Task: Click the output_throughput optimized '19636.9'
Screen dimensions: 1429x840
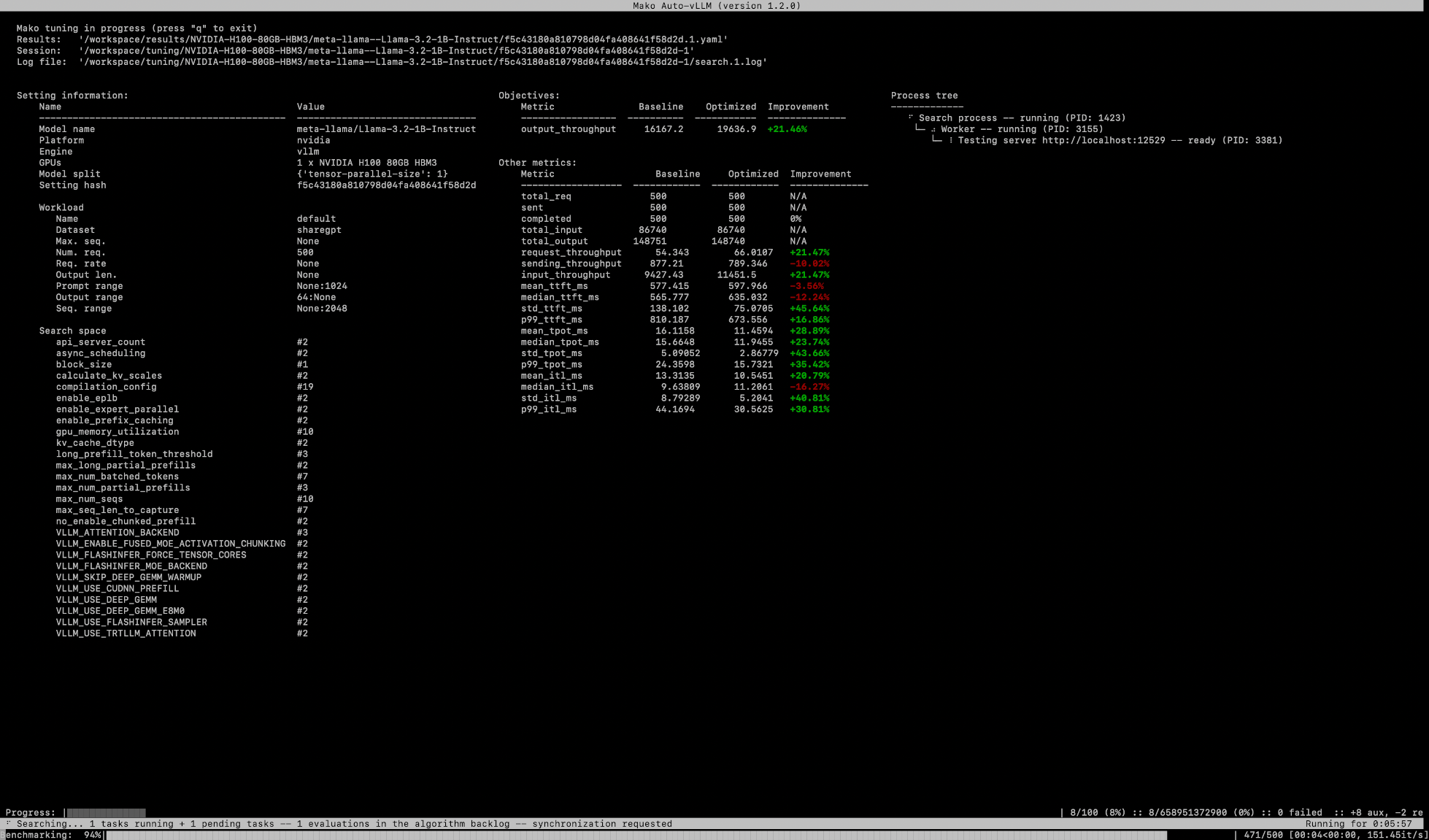Action: pos(736,129)
